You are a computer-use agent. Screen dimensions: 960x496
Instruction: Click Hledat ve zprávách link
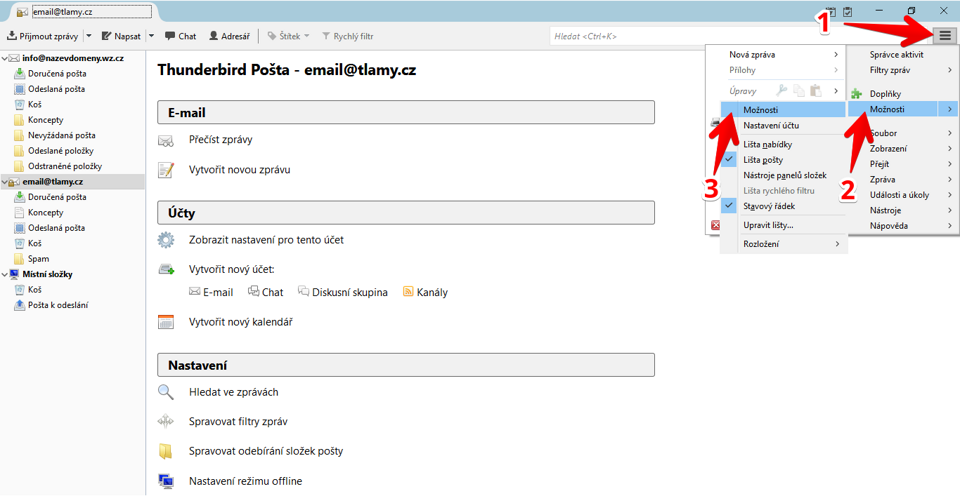coord(233,392)
